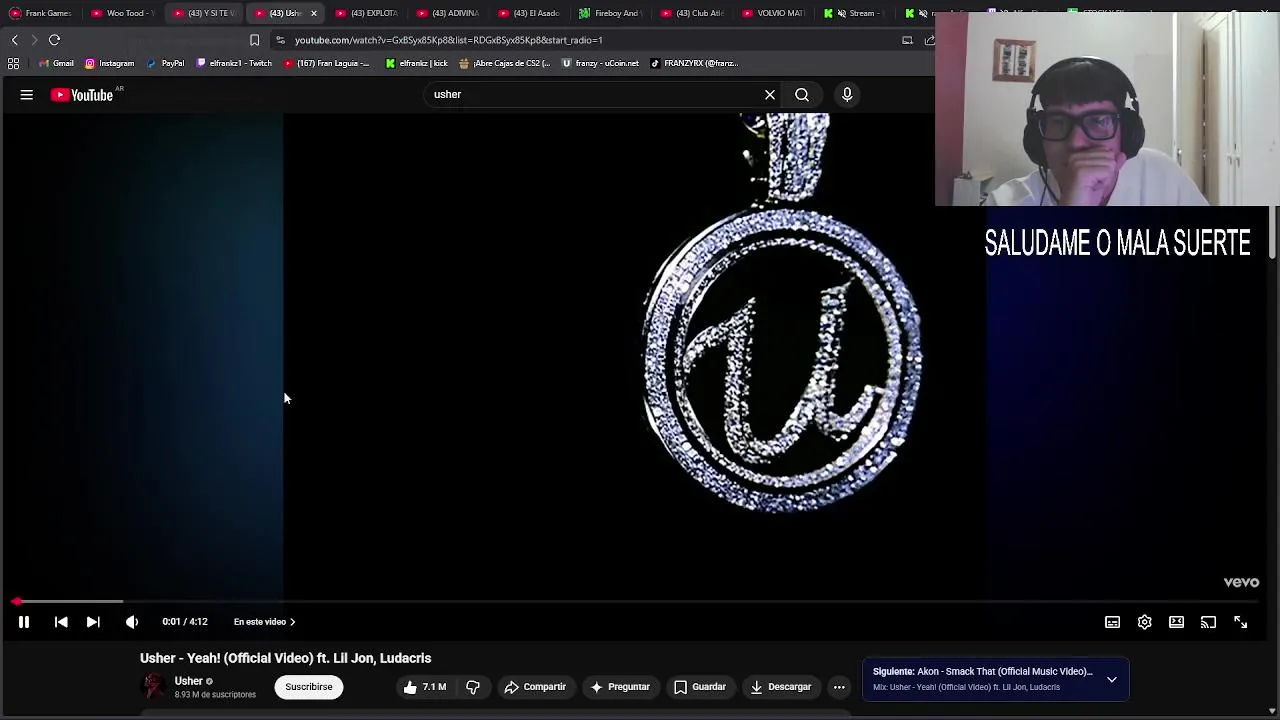
Task: Click the '8.93 M de suscriptores' text
Action: (x=215, y=695)
